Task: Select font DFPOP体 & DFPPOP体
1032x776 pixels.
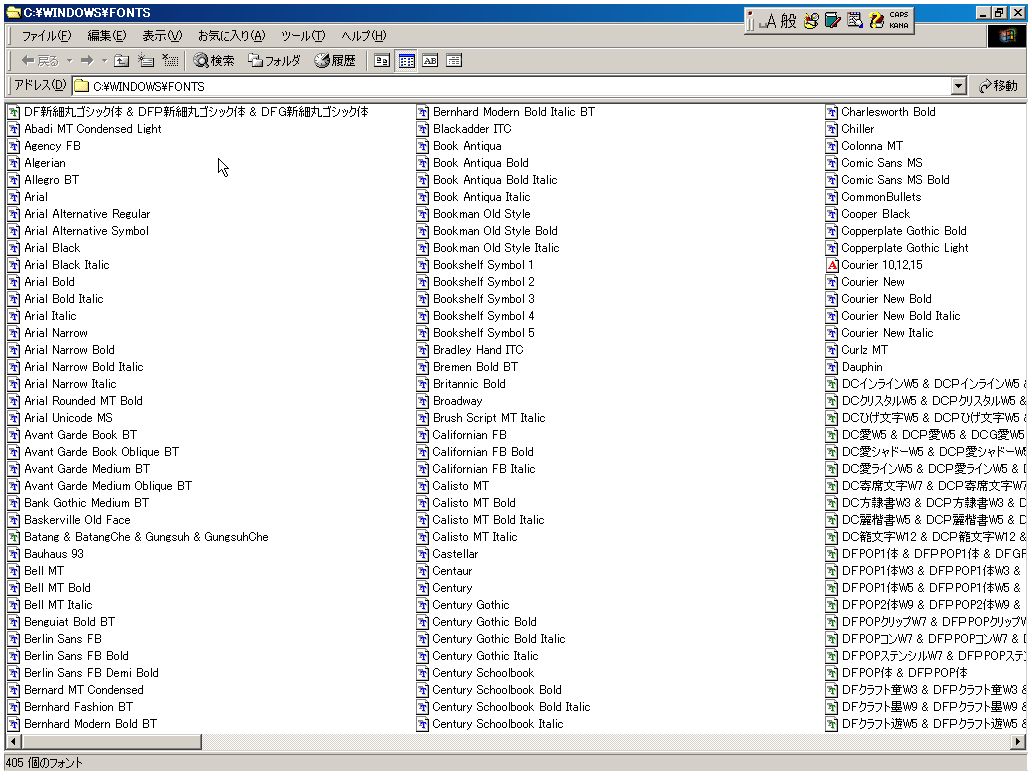Action: click(904, 673)
